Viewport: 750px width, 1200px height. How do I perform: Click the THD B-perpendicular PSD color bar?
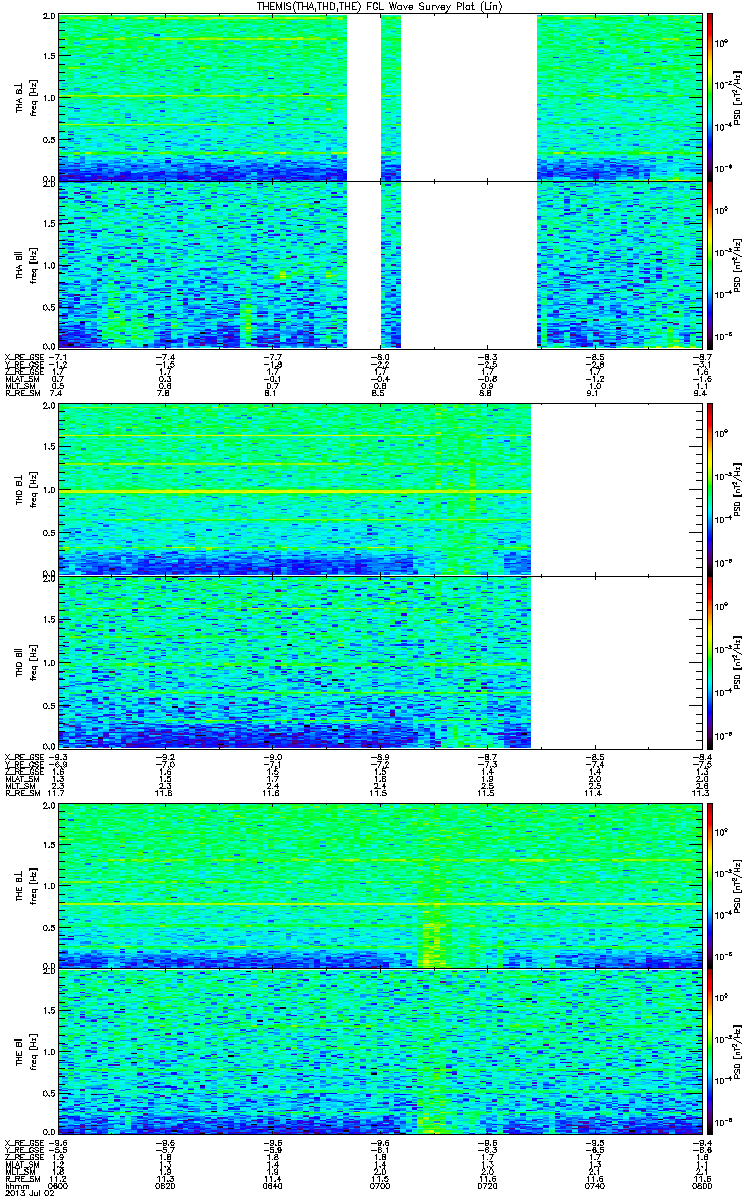710,489
